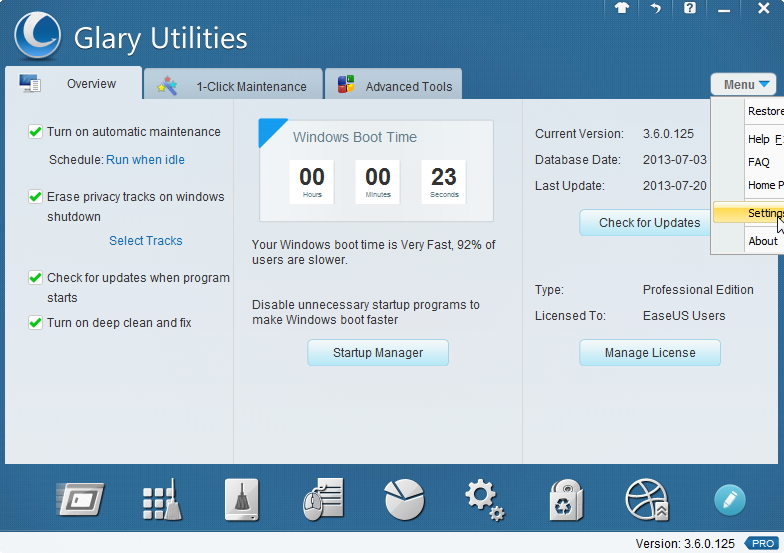This screenshot has height=553, width=784.
Task: Click the round blue pencil edit icon
Action: coord(730,500)
